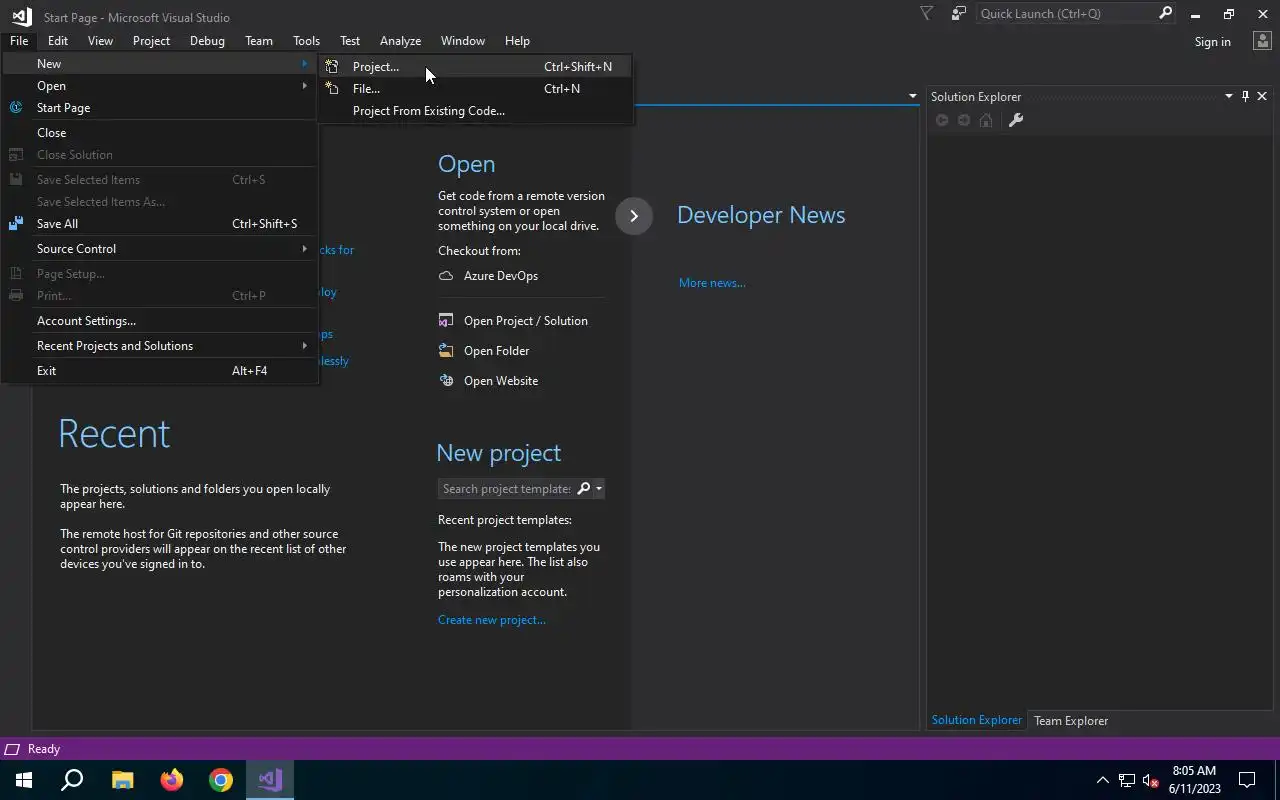Click the status bar Ready icon

[x=12, y=749]
